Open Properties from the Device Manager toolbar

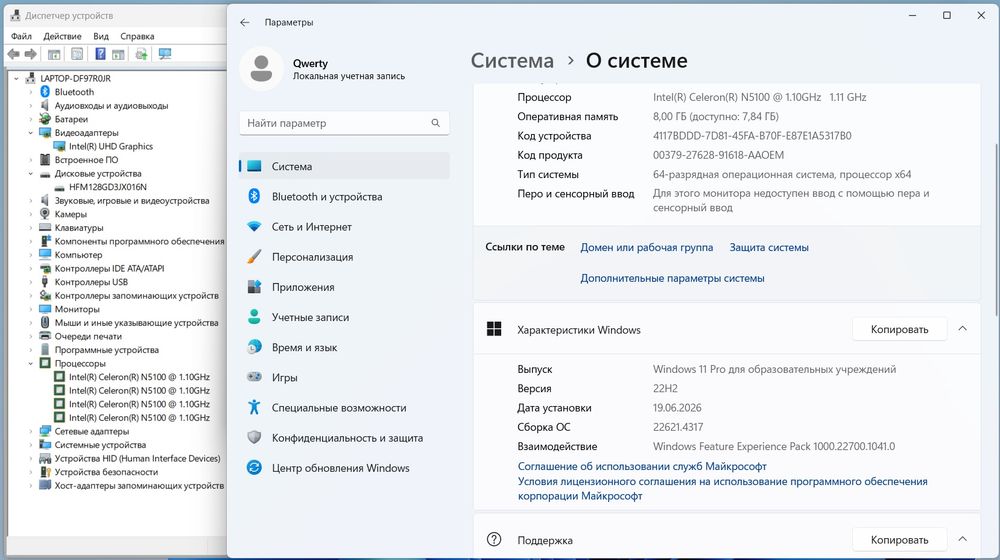[x=77, y=54]
